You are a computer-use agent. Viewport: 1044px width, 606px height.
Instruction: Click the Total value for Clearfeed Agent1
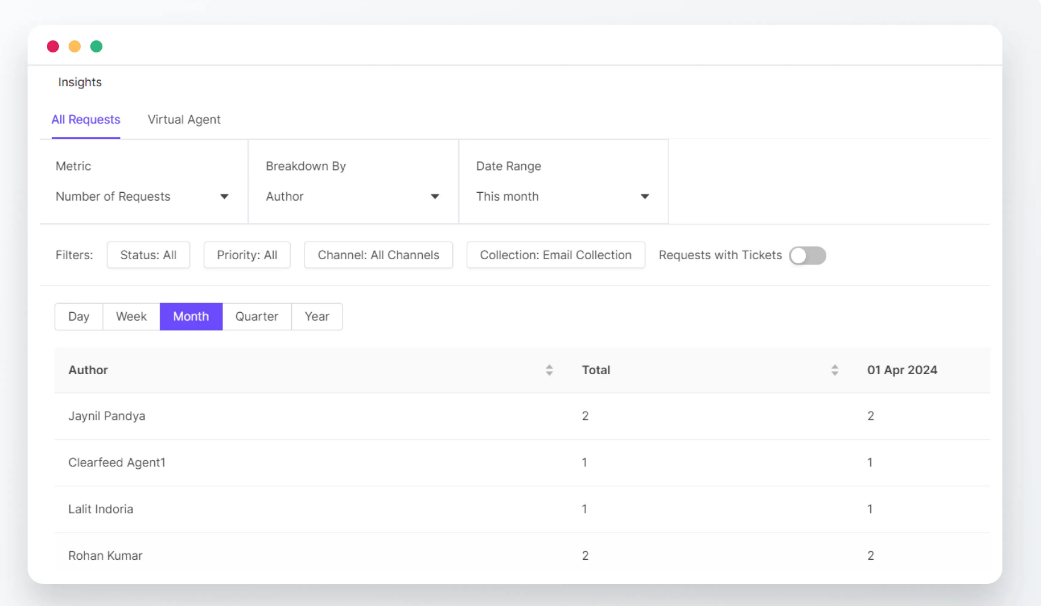pyautogui.click(x=585, y=463)
